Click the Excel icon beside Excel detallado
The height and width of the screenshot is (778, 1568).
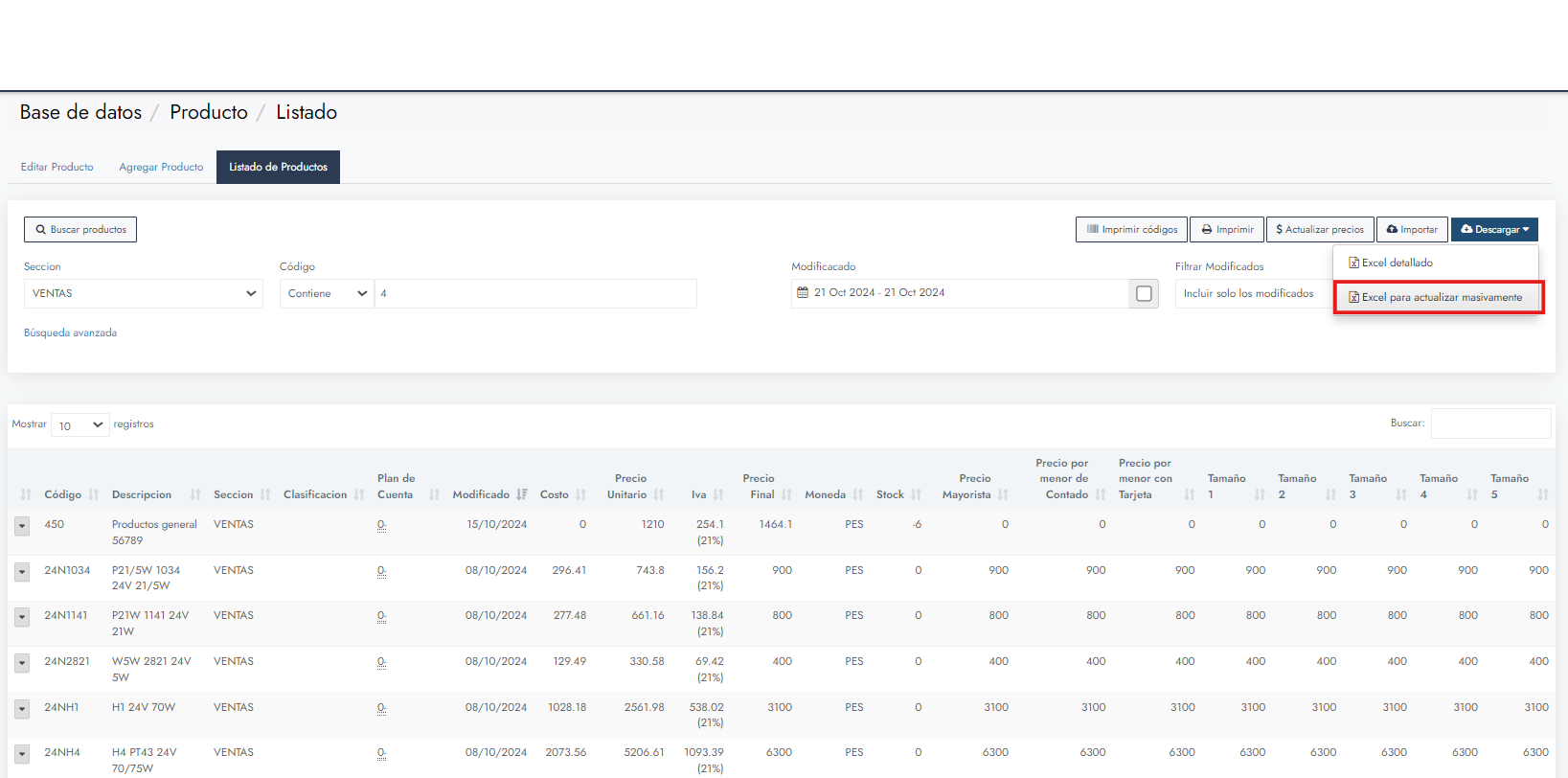[x=1354, y=263]
